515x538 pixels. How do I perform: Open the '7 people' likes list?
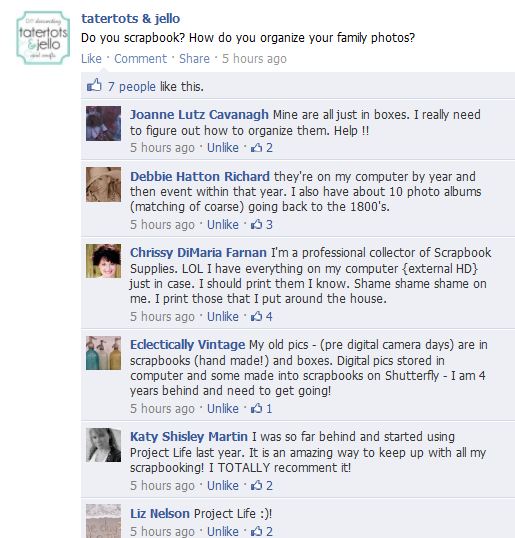pyautogui.click(x=131, y=86)
